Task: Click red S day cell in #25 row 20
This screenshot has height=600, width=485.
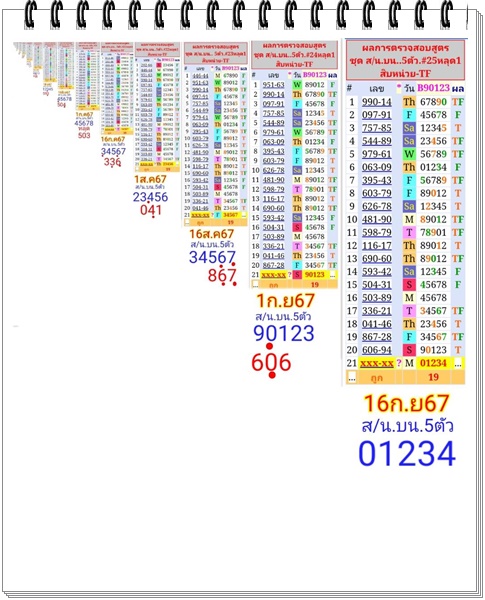Action: [x=409, y=350]
